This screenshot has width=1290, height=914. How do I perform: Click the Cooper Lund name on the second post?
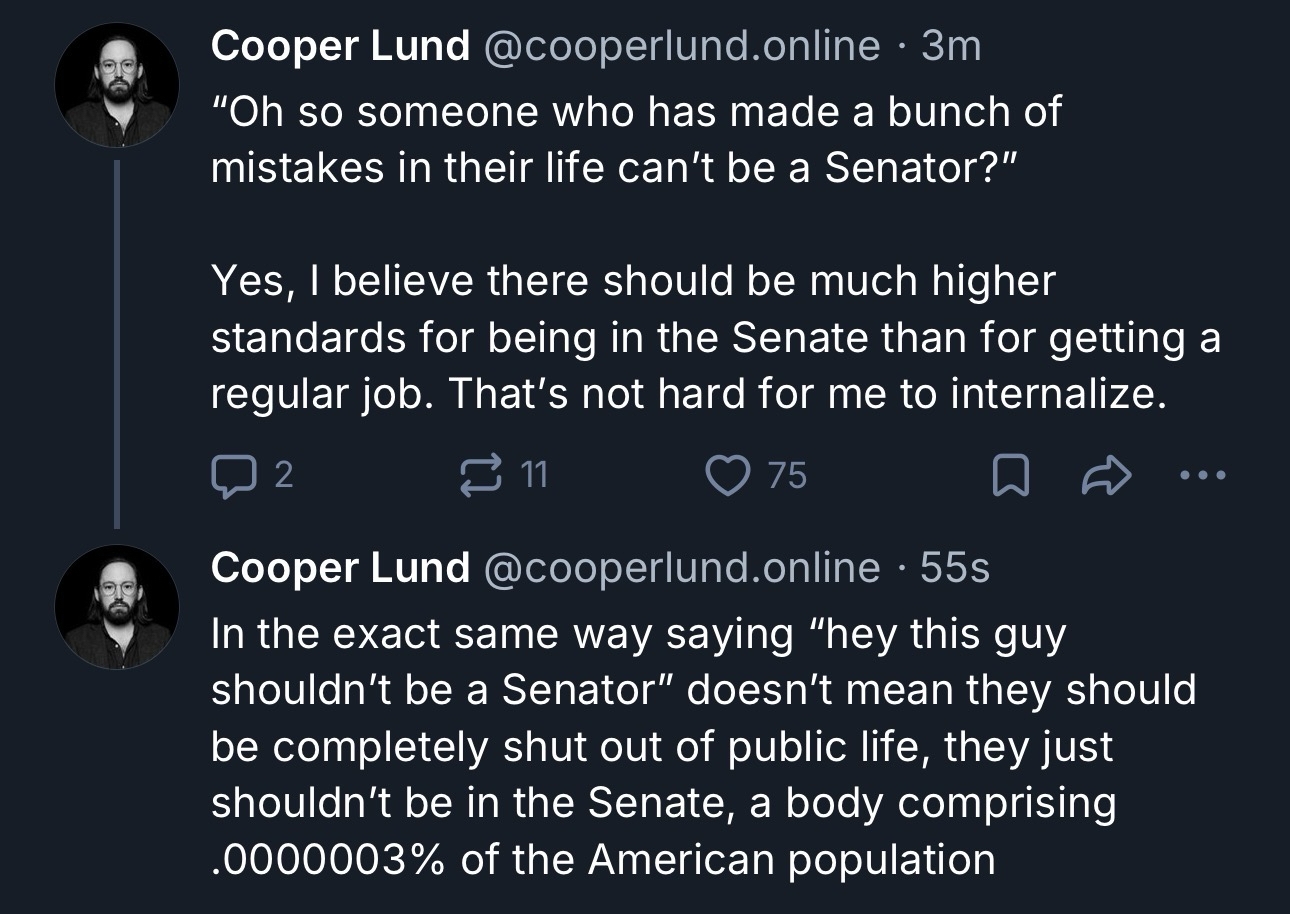point(340,568)
